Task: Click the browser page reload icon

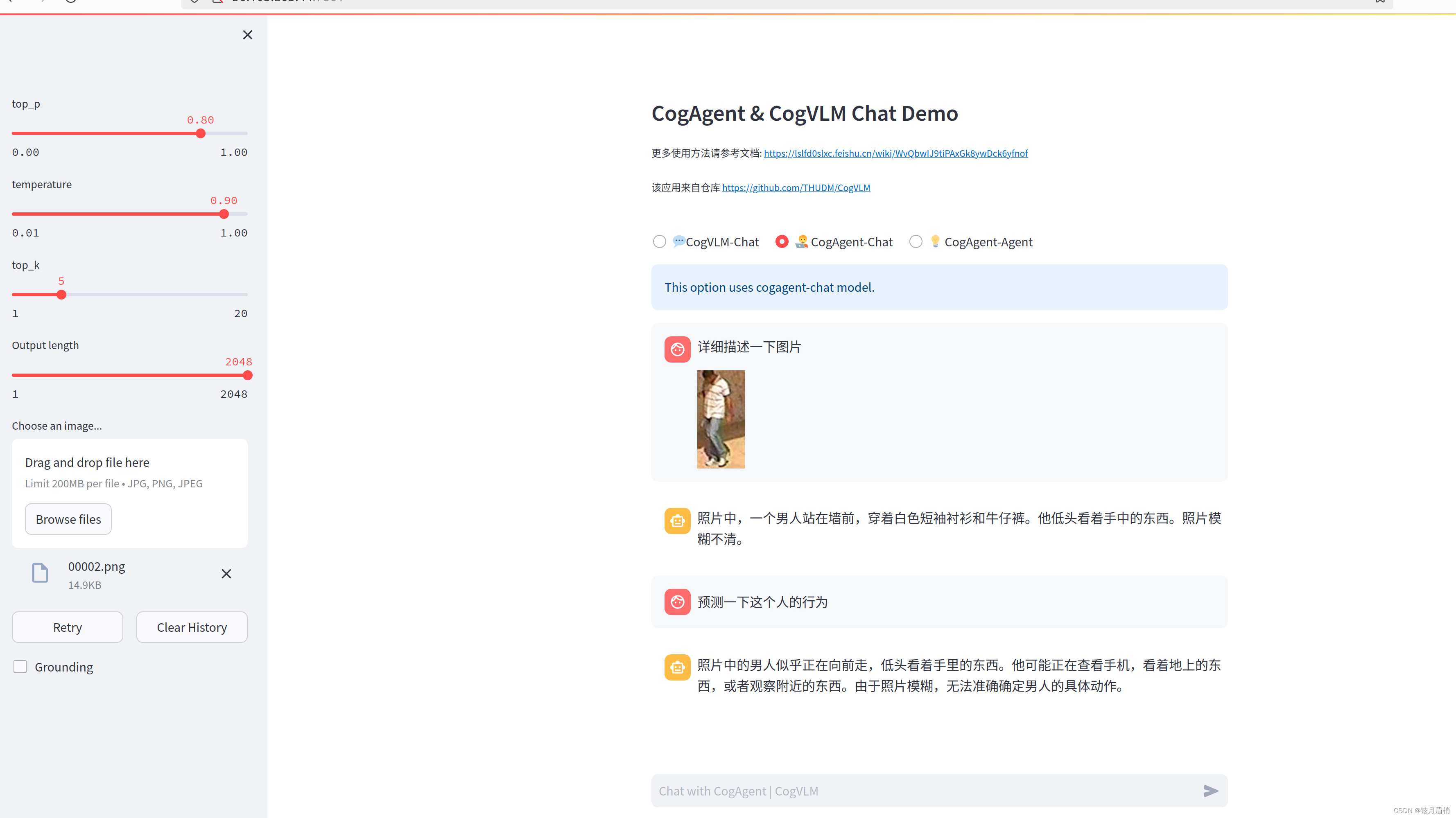Action: (71, 2)
